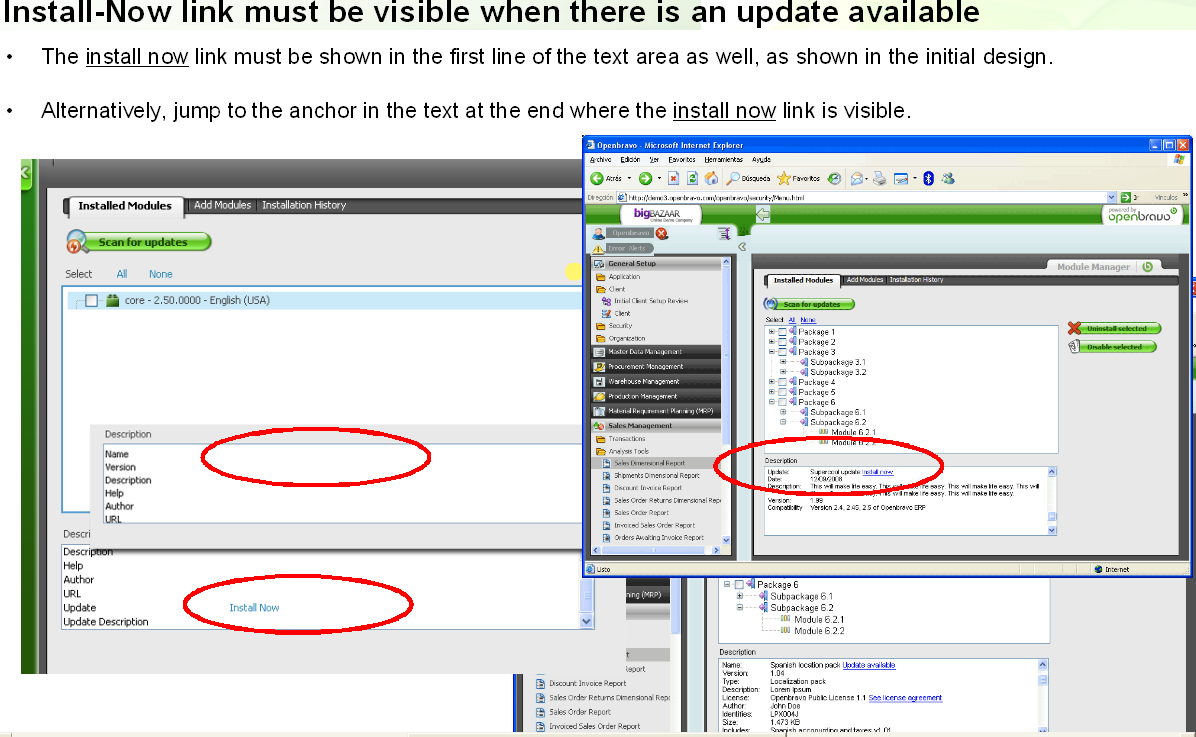This screenshot has height=737, width=1196.
Task: Click the install now link in IE description
Action: tap(877, 472)
